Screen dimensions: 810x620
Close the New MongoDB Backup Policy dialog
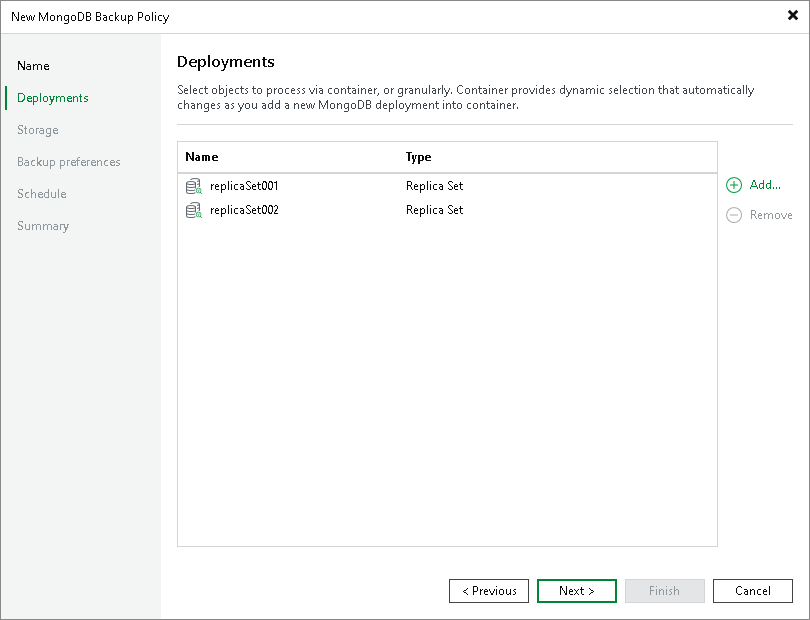(x=792, y=16)
